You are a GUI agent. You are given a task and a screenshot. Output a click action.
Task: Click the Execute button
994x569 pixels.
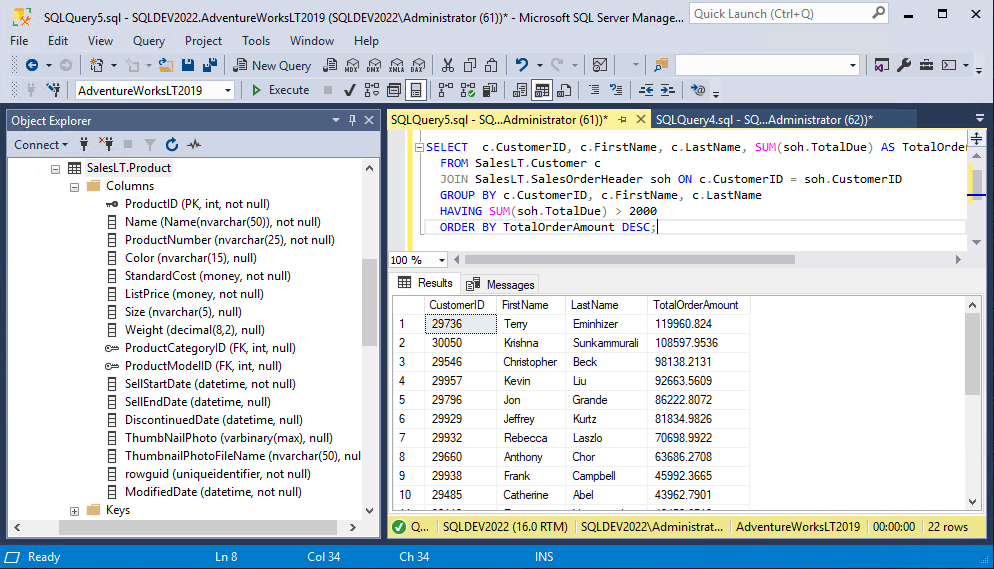281,91
